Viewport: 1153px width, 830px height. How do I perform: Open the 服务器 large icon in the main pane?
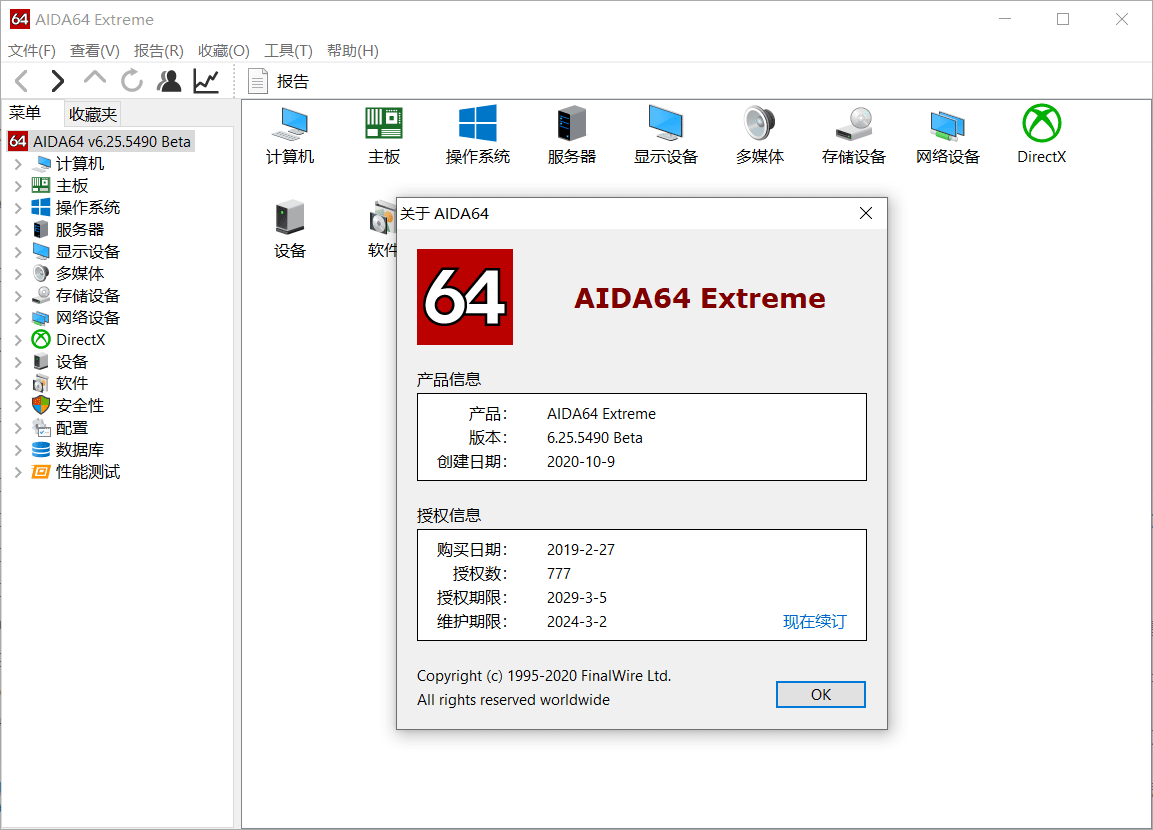tap(571, 135)
